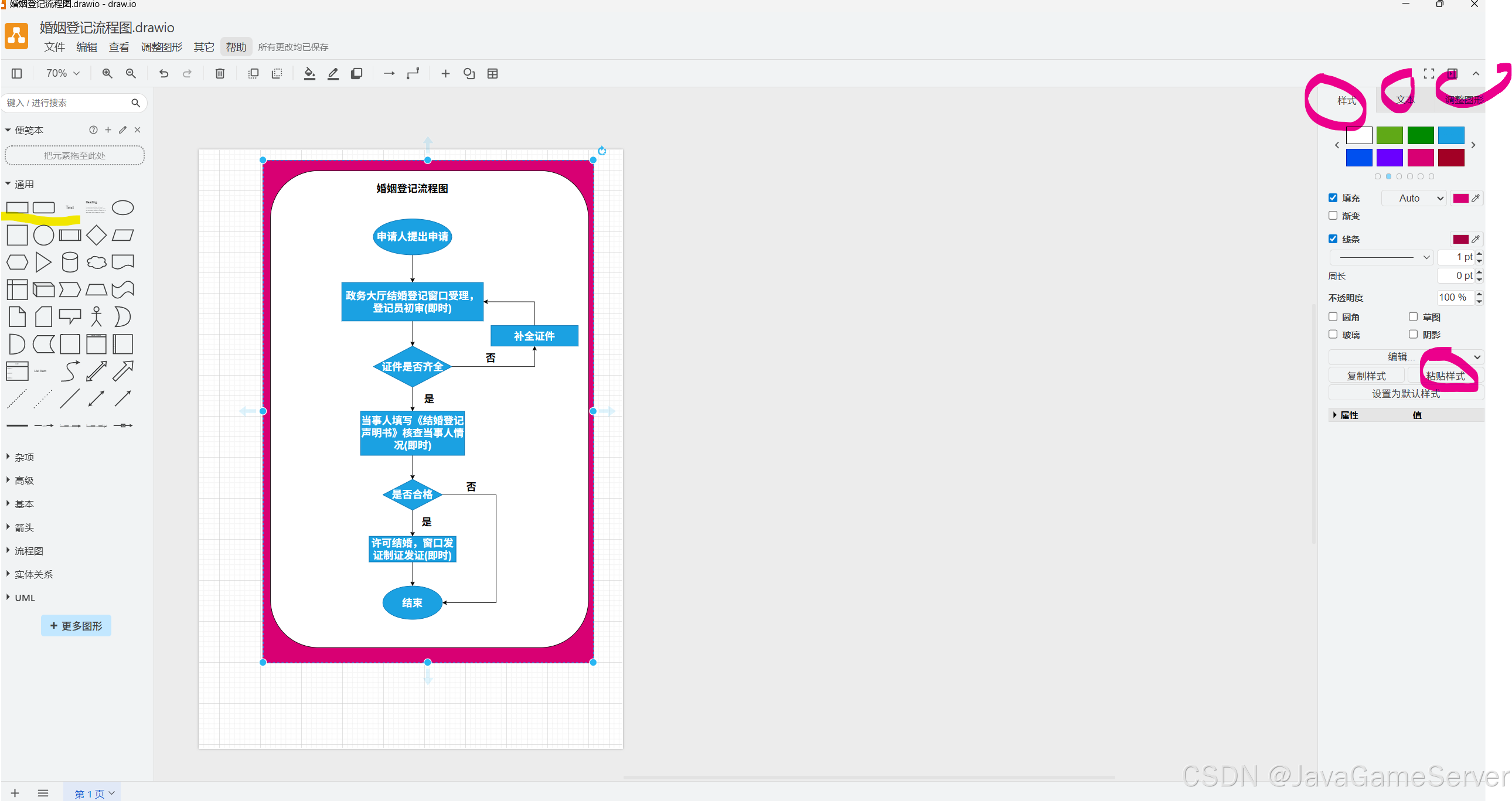Open the Auto fill style dropdown
Viewport: 1512px width, 801px height.
[1414, 198]
